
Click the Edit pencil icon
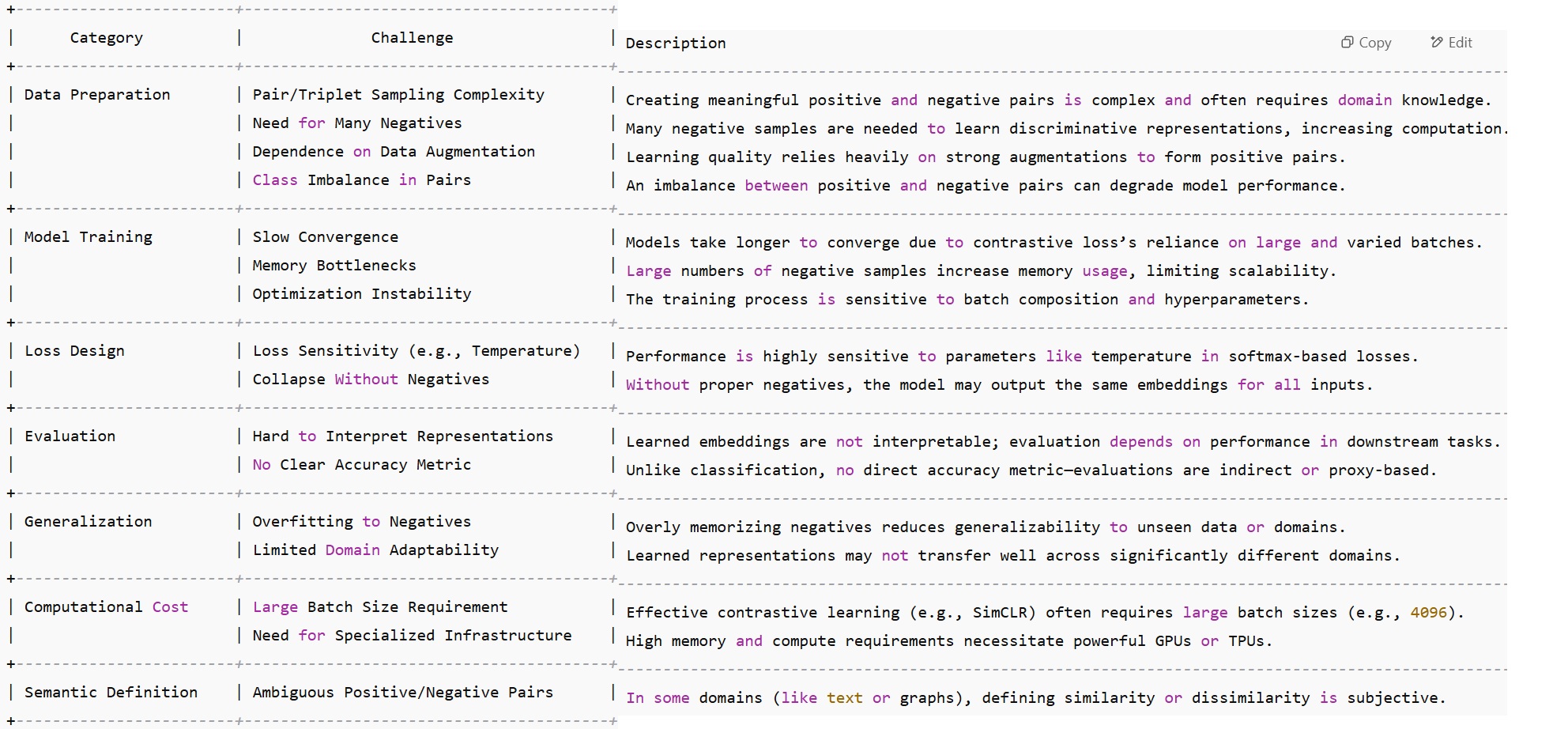coord(1437,43)
